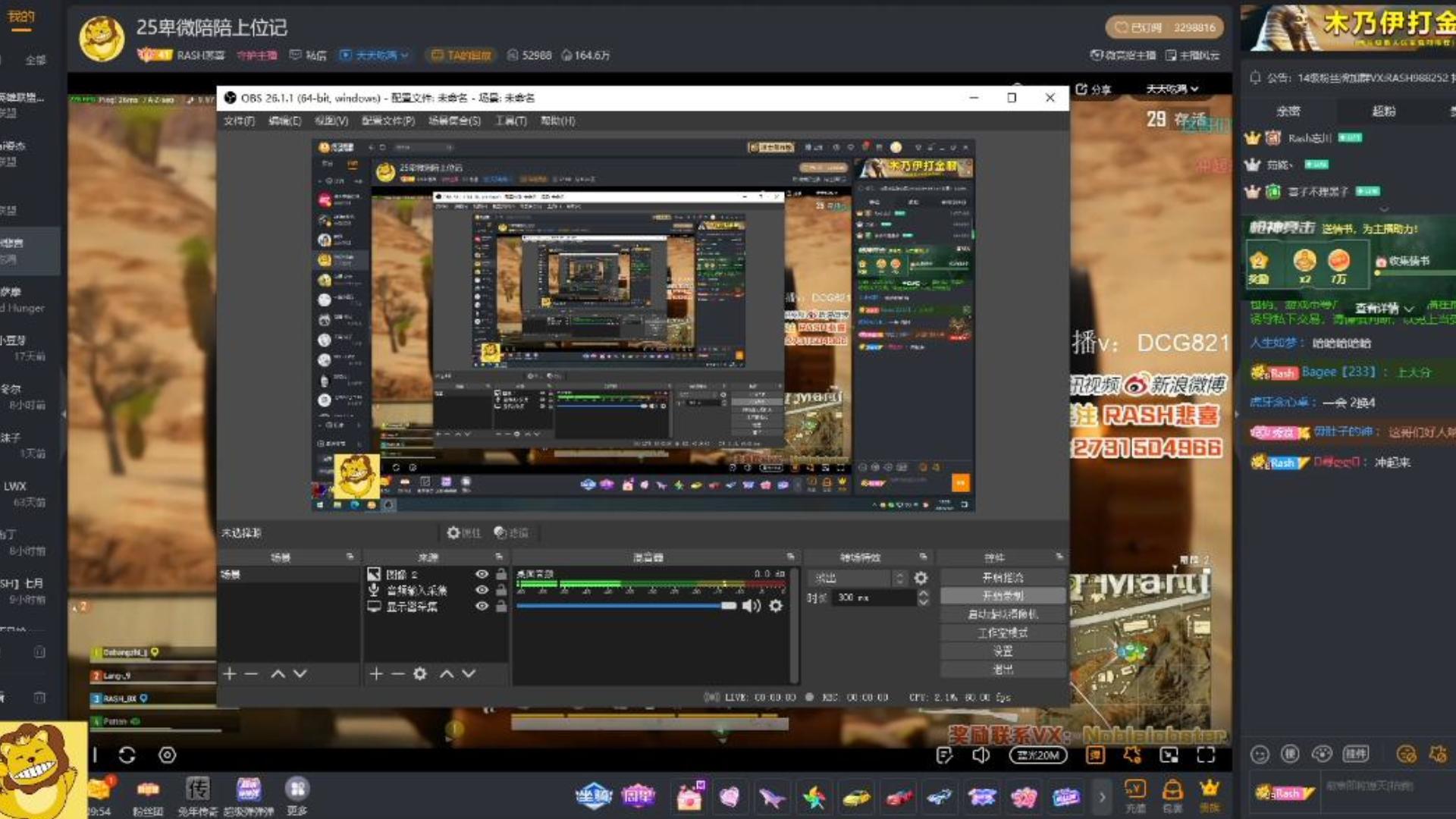This screenshot has width=1456, height=819.
Task: Send the pink heart gift
Action: coord(730,796)
